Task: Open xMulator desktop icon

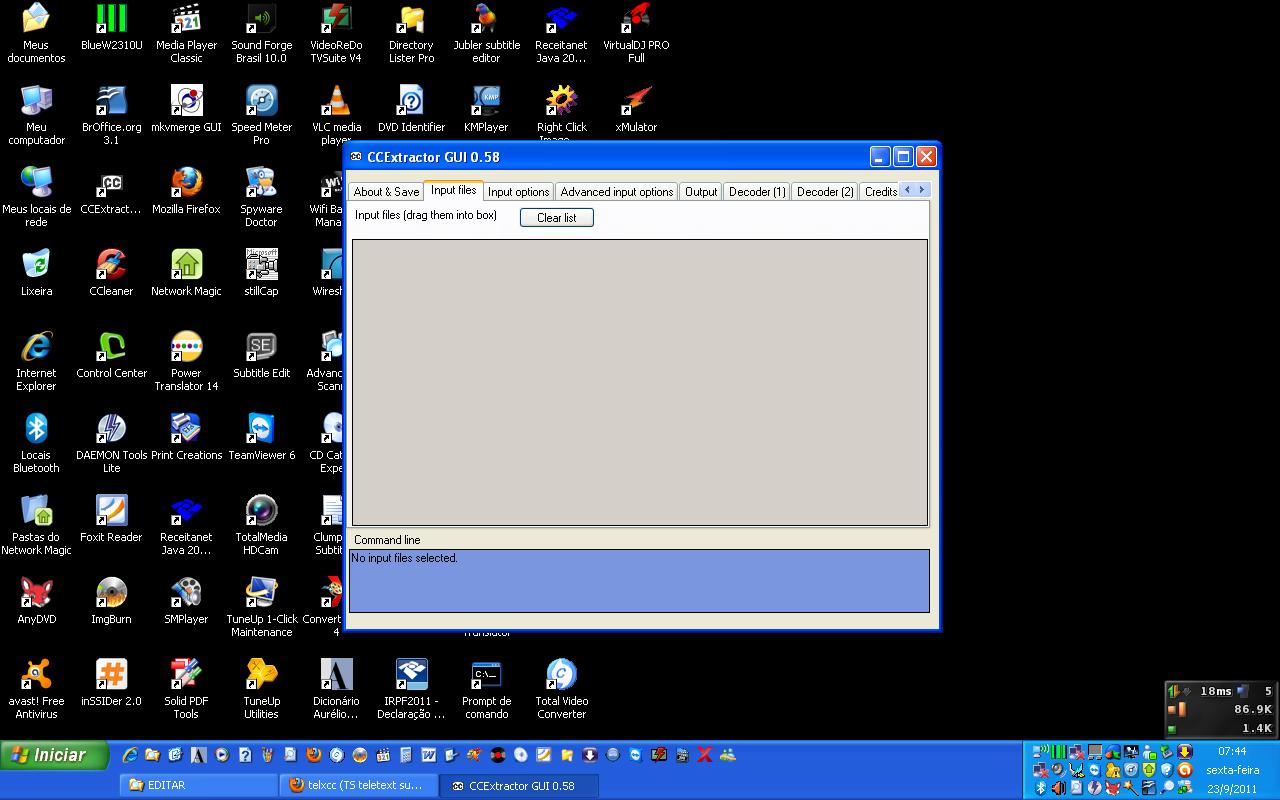Action: click(x=636, y=109)
